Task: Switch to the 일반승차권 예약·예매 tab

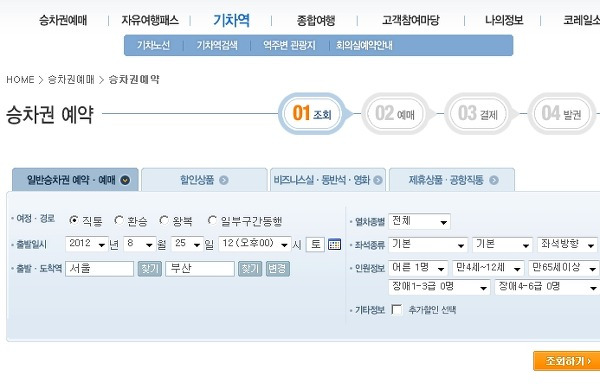Action: tap(75, 179)
